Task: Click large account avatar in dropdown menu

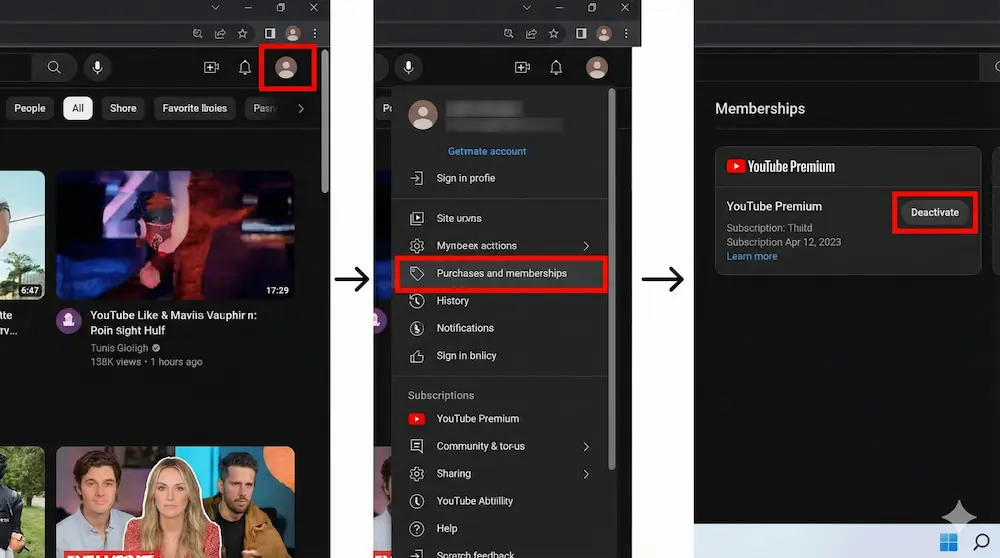Action: [423, 115]
